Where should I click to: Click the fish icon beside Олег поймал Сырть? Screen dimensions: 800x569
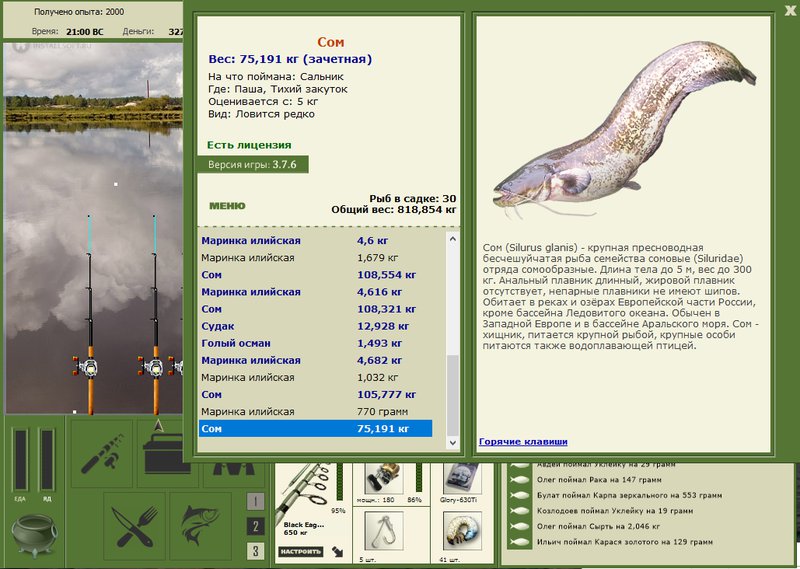(519, 526)
